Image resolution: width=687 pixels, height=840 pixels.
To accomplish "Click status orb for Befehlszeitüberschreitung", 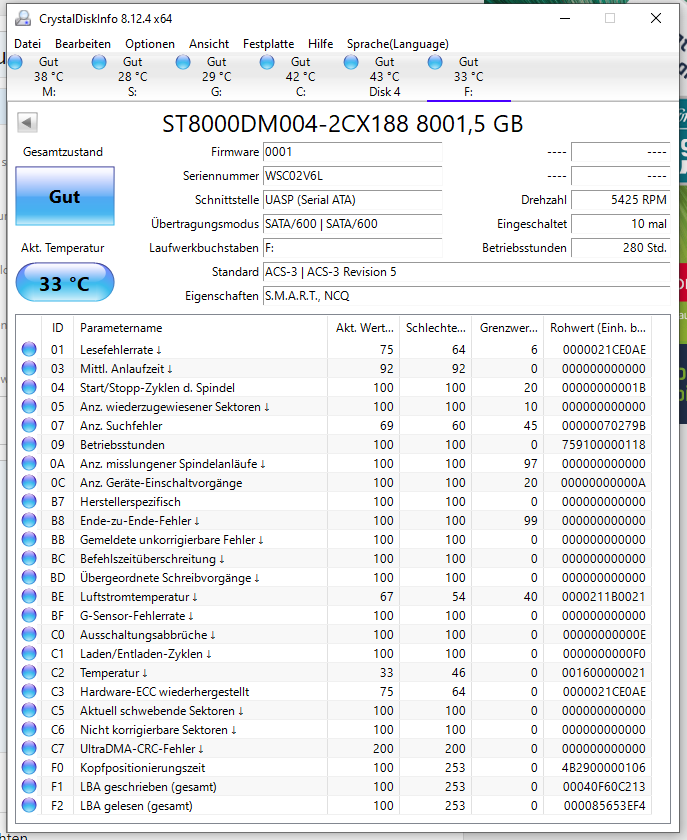I will point(29,559).
